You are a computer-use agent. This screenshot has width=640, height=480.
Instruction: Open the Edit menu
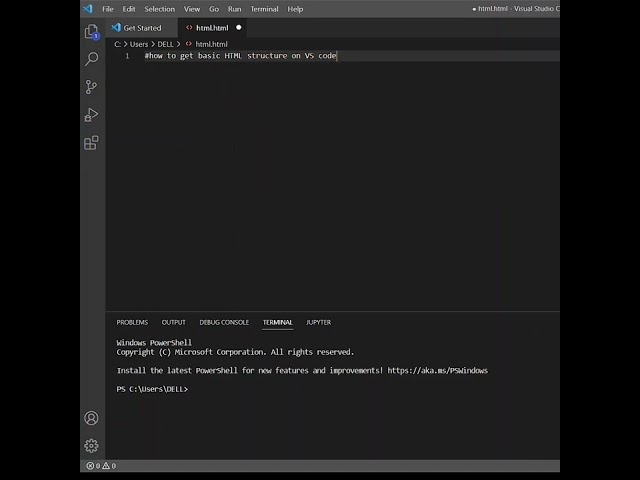click(x=129, y=9)
